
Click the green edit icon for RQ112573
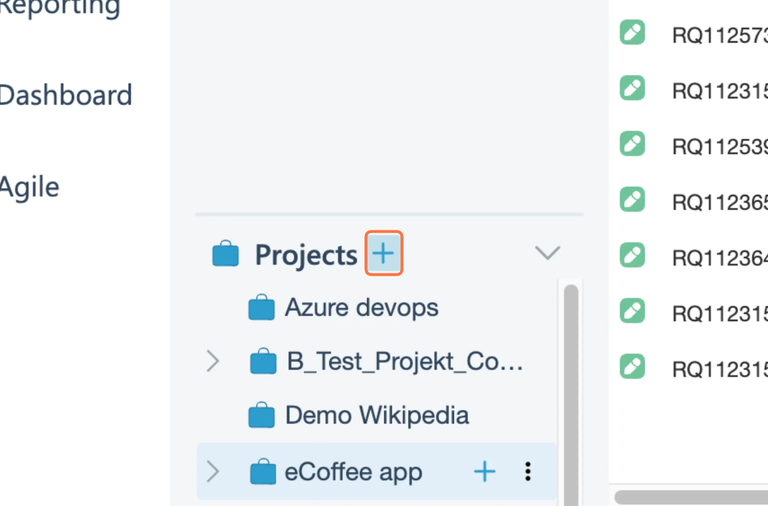(x=632, y=33)
